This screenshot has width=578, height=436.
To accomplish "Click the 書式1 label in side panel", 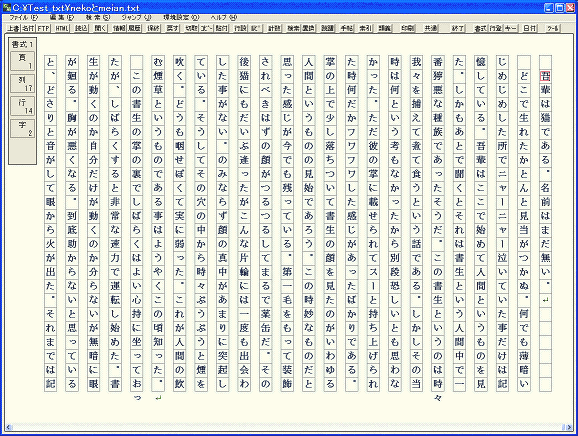I will coord(22,44).
